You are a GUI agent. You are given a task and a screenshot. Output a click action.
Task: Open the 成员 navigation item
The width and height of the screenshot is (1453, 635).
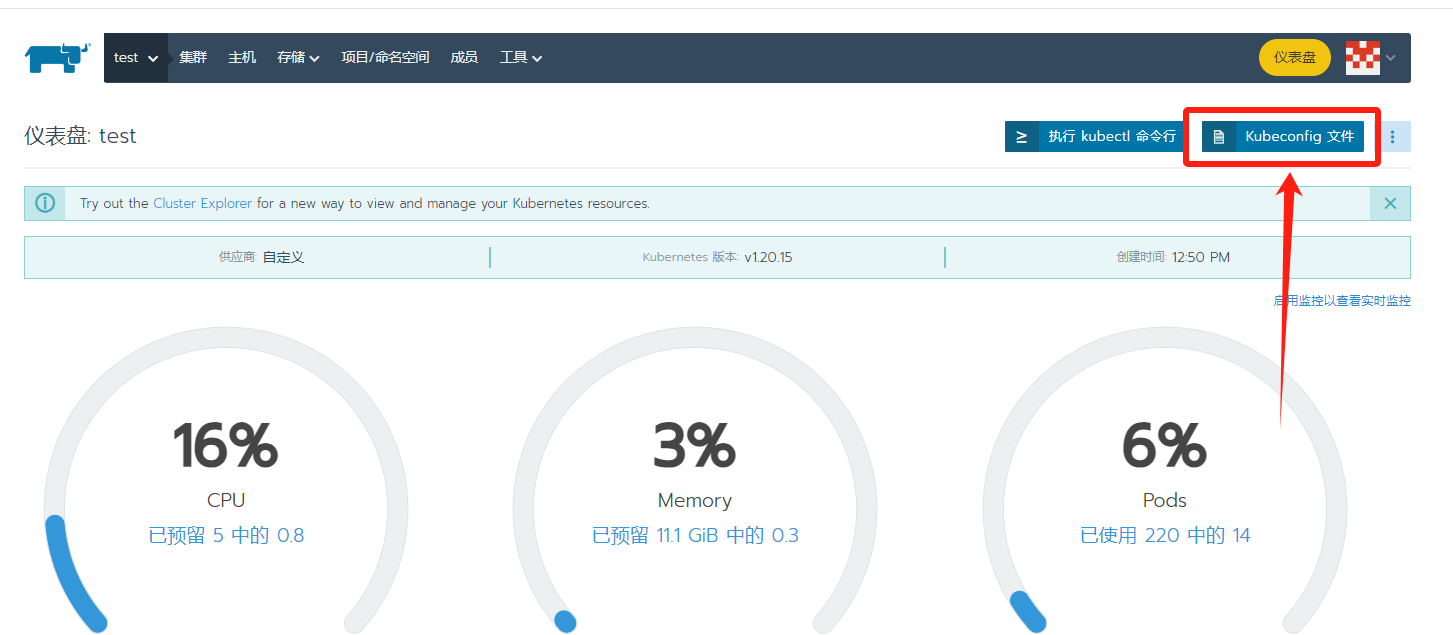464,58
